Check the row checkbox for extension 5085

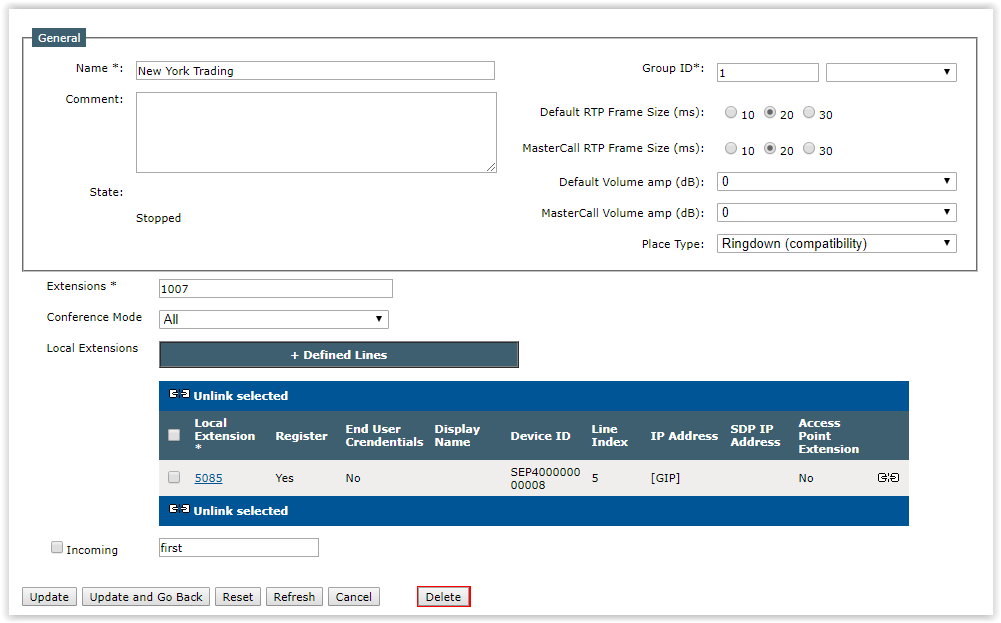click(x=174, y=477)
